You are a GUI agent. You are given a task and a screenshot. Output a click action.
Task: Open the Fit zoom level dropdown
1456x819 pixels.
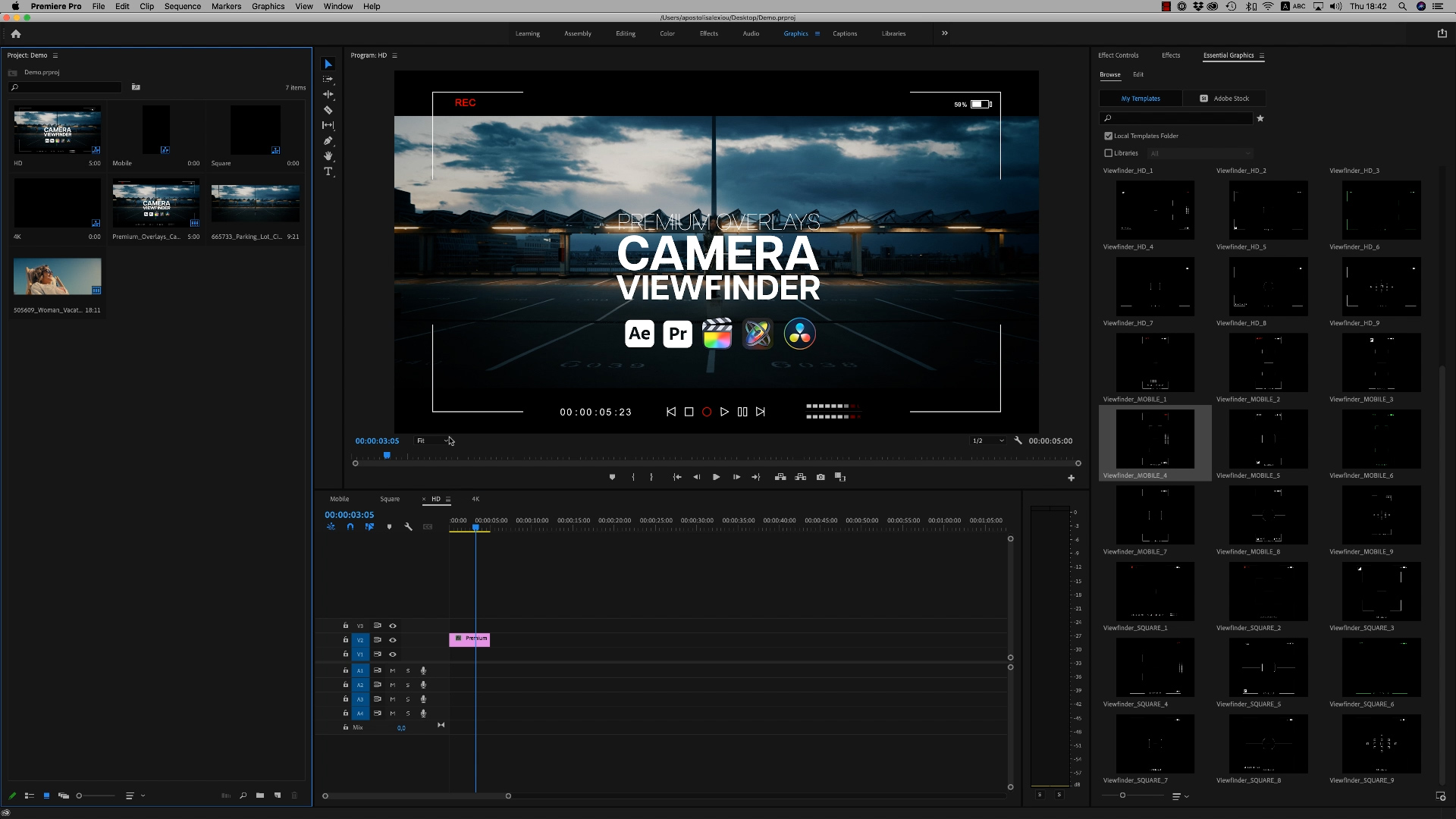coord(433,441)
